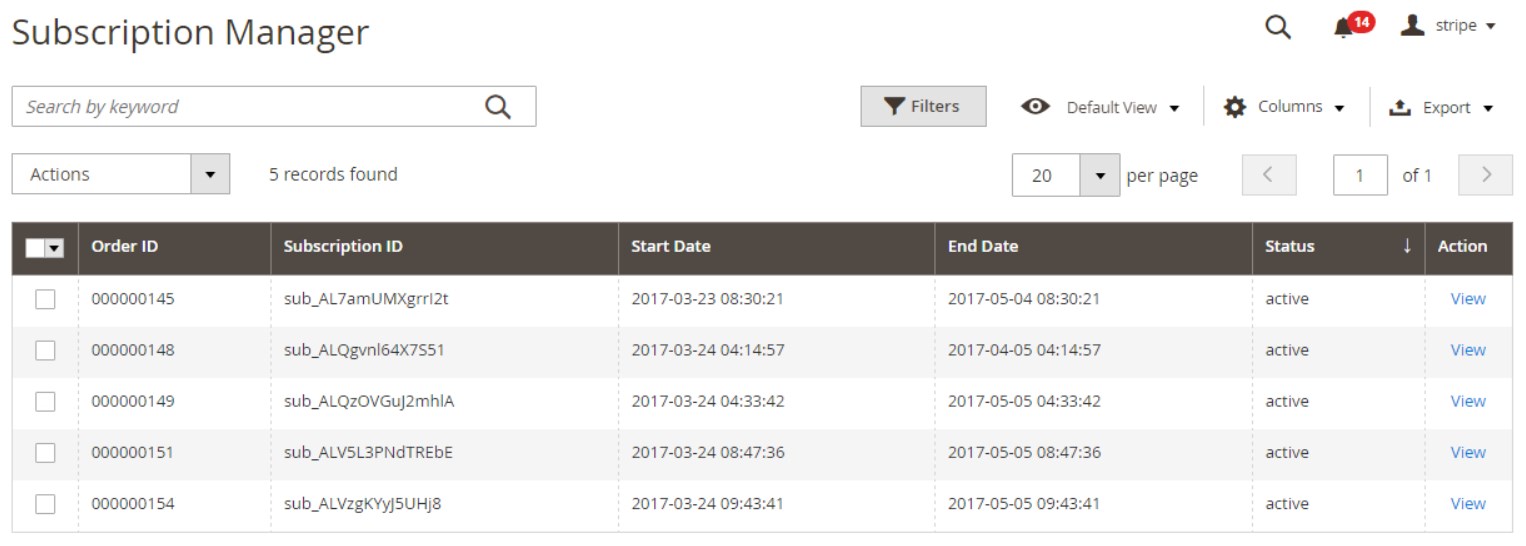Expand the per page size dropdown arrow

[x=1100, y=176]
